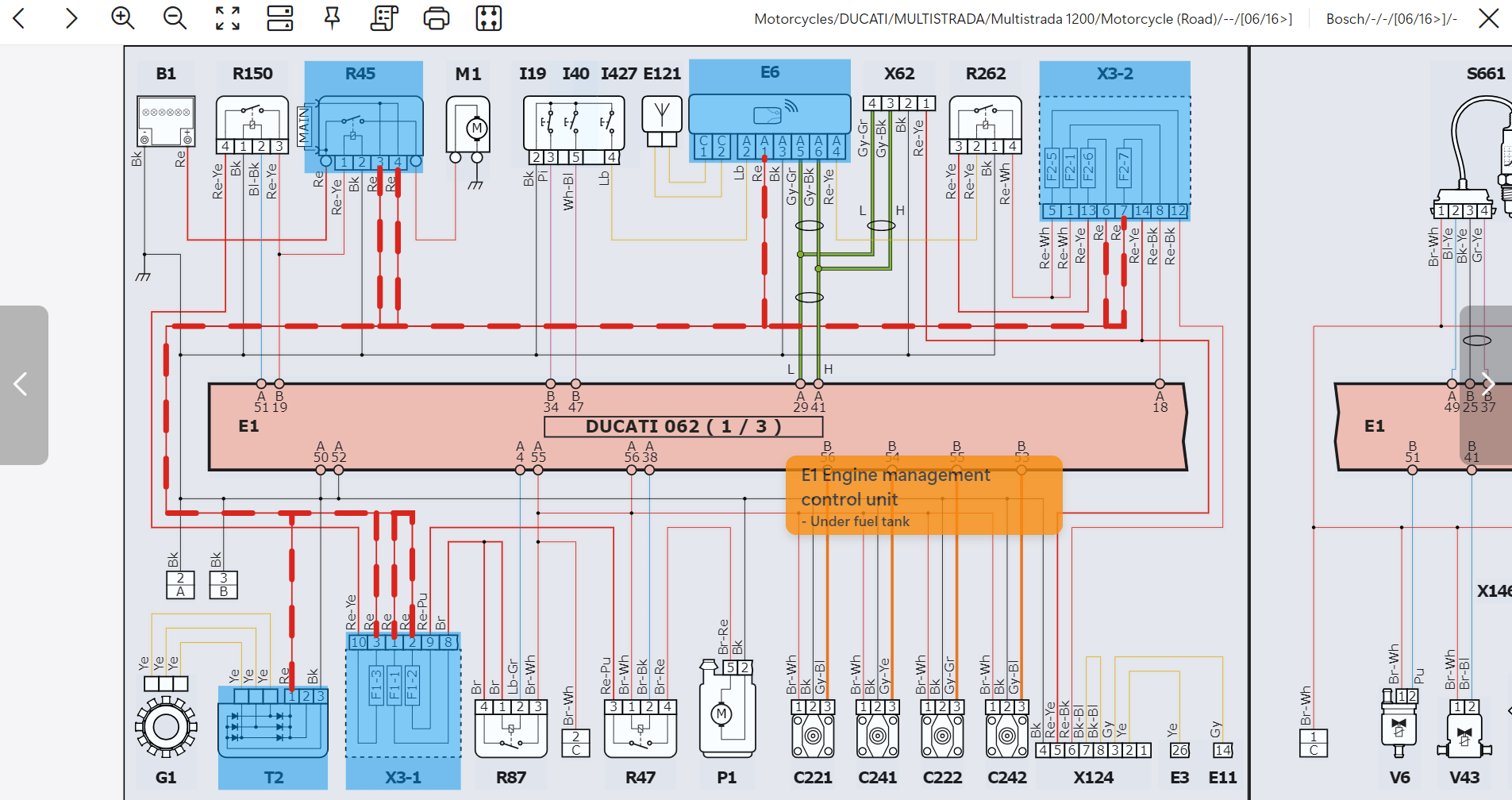The image size is (1512, 800).
Task: Pin the current diagram
Action: click(x=333, y=18)
